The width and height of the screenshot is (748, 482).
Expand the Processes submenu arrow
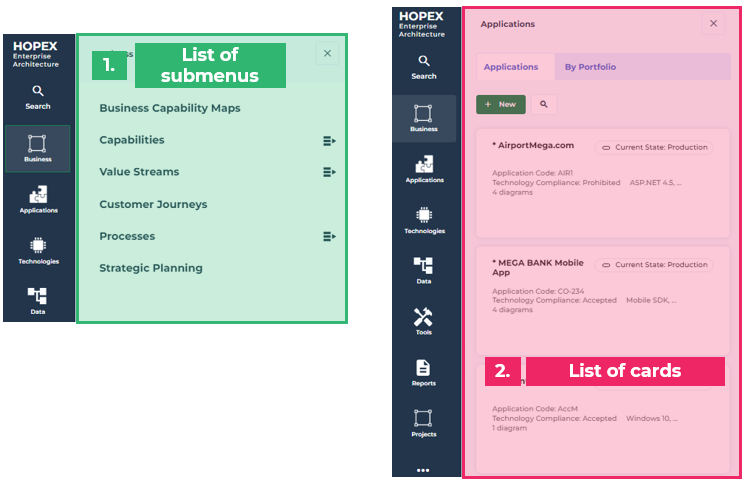329,237
